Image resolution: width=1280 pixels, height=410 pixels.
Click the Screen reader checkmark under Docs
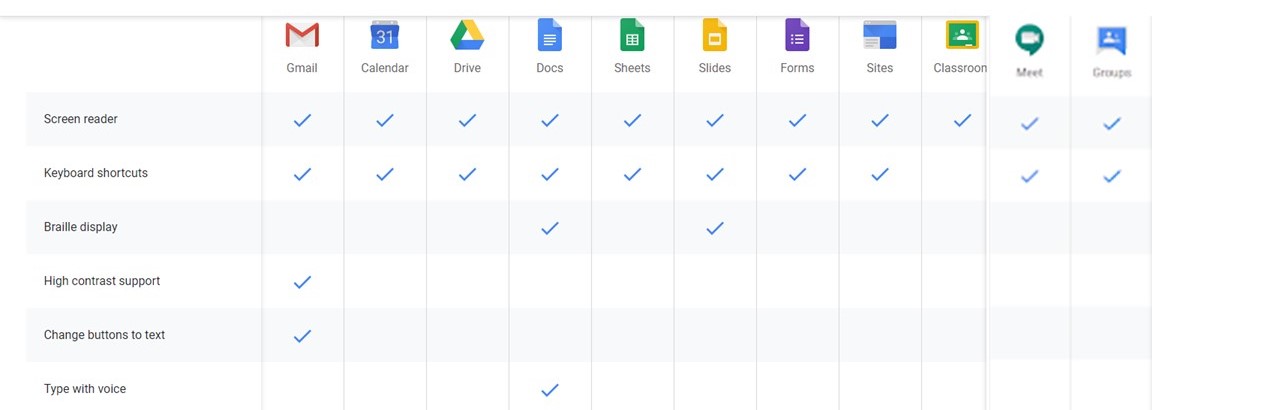tap(550, 120)
